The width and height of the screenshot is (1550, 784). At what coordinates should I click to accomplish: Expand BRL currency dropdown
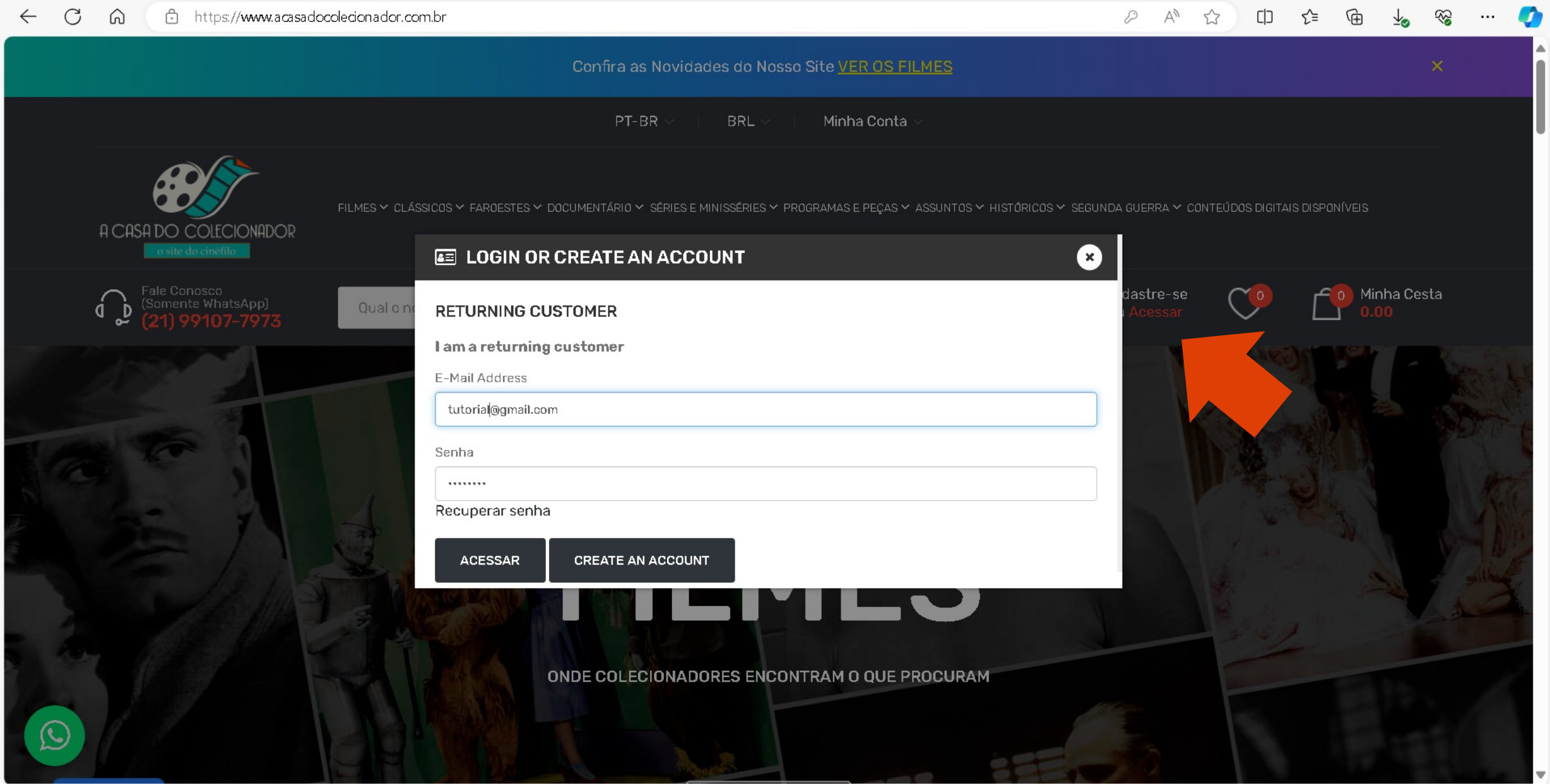click(x=748, y=121)
